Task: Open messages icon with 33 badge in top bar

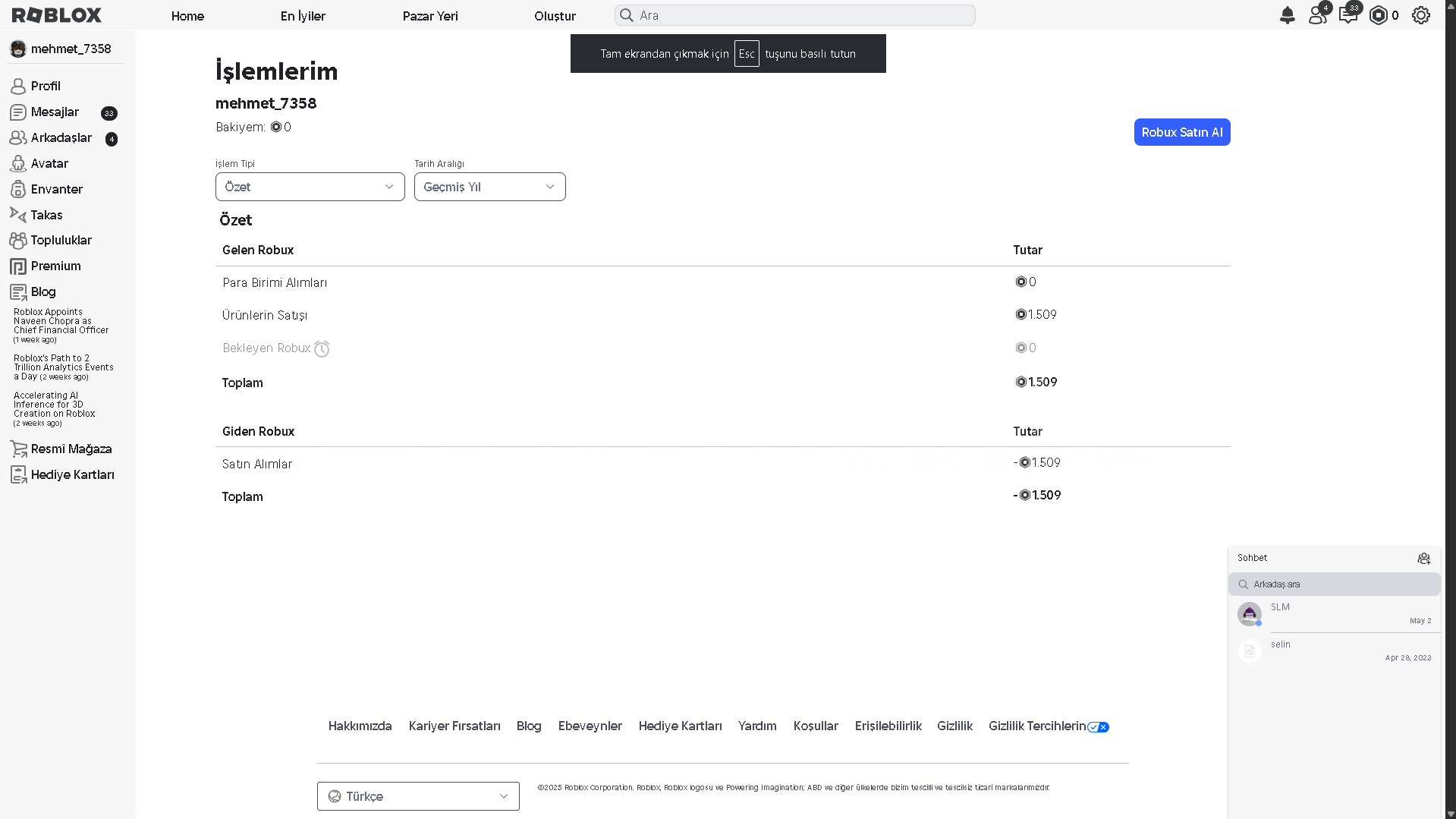Action: [1348, 15]
